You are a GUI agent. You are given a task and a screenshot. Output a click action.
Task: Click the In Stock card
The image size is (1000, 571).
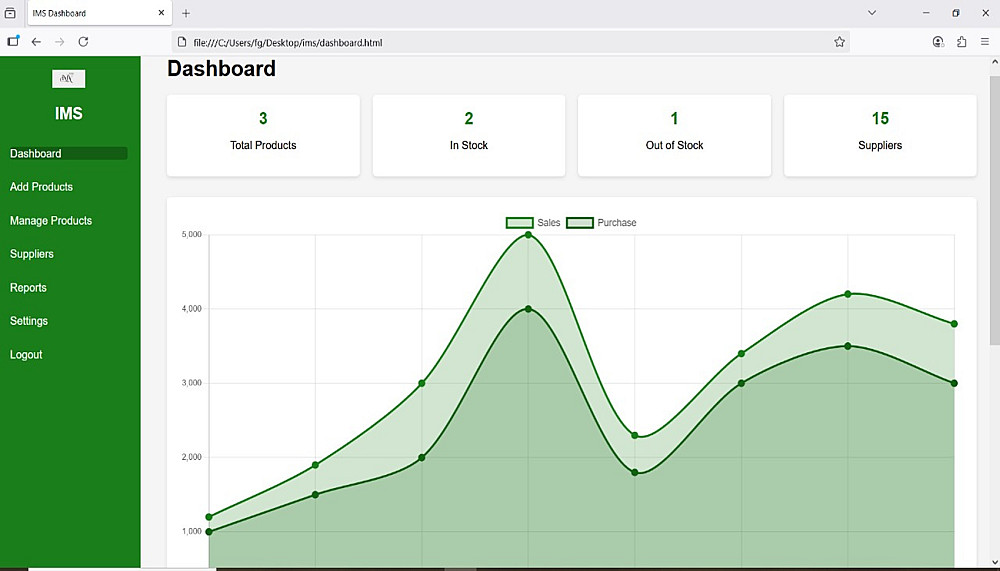coord(469,135)
